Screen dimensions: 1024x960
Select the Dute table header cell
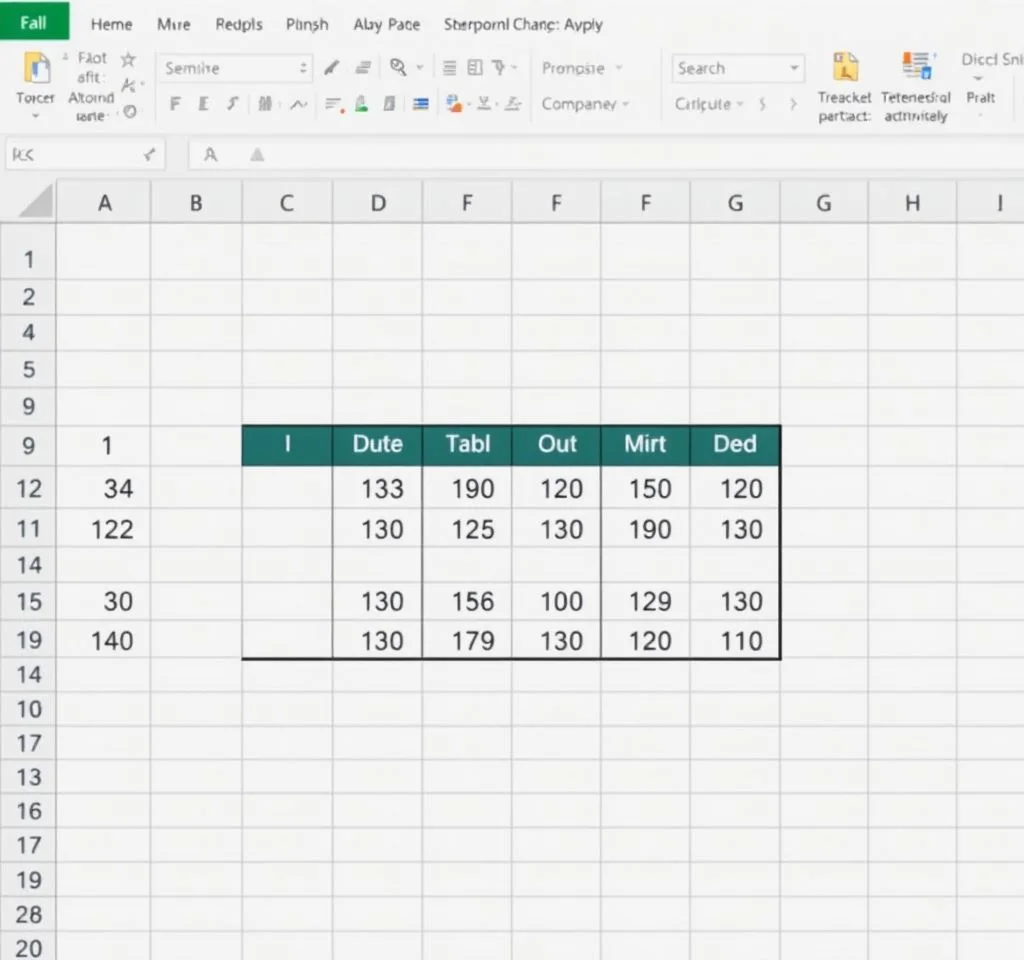pyautogui.click(x=377, y=445)
